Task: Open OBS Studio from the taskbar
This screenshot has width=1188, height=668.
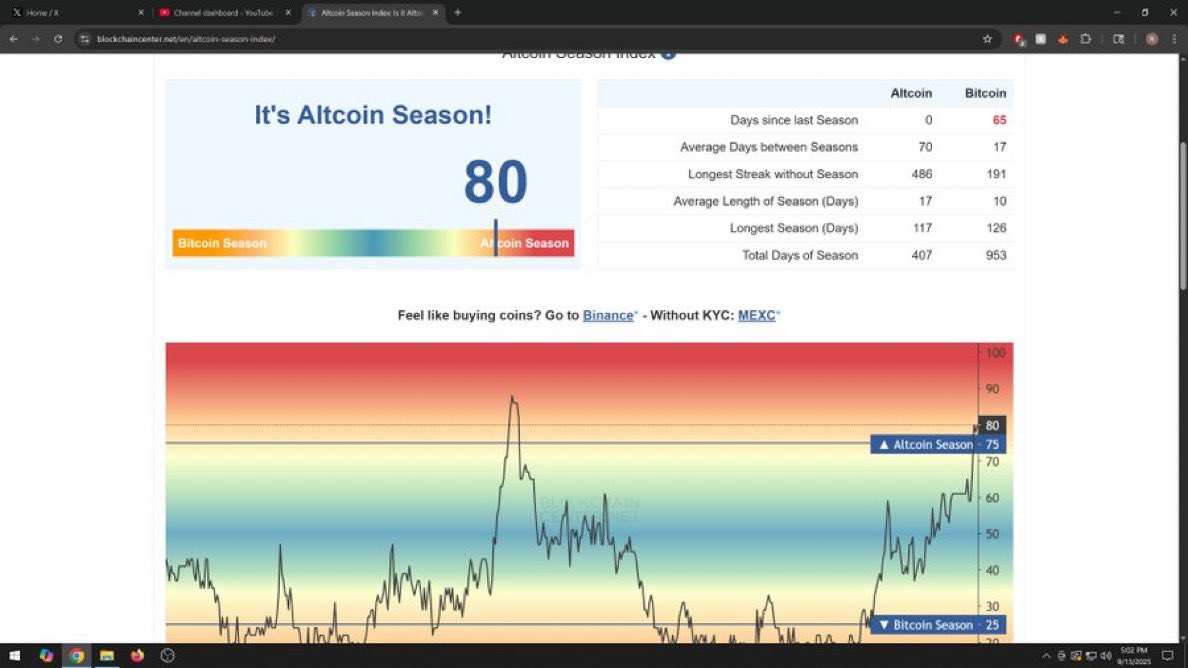Action: (167, 655)
